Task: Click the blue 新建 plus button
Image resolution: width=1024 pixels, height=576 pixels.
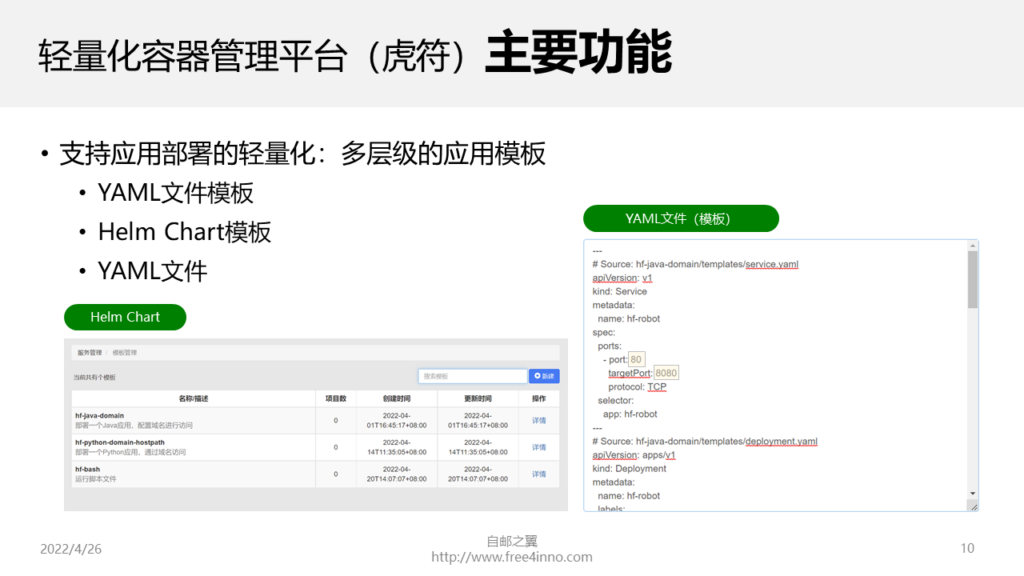Action: coord(544,376)
